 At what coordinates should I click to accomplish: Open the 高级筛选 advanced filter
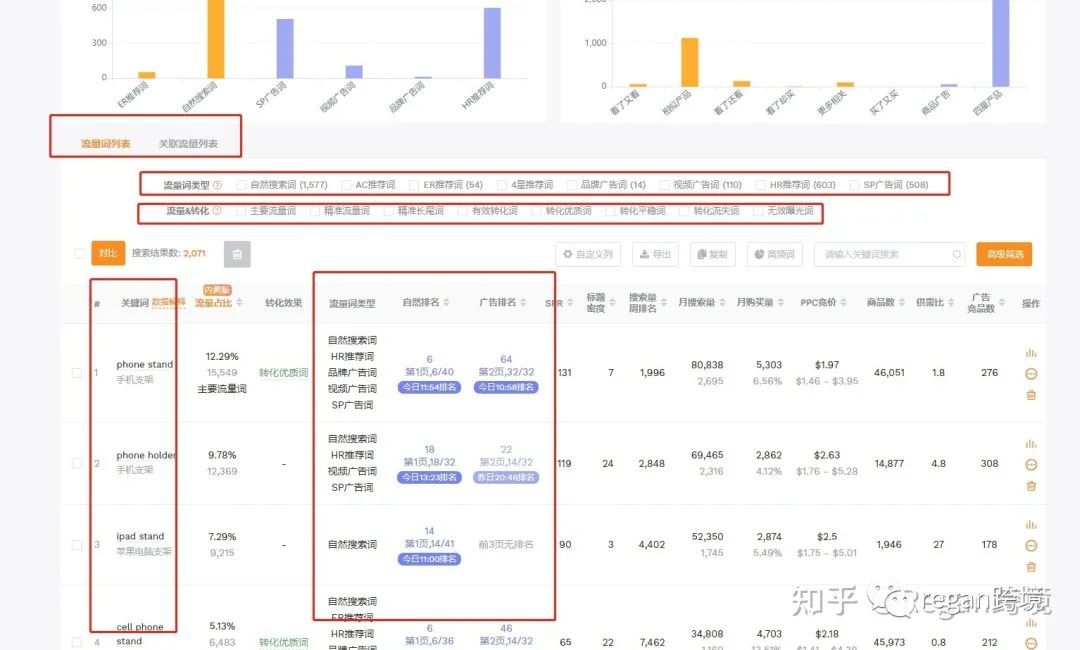1004,254
